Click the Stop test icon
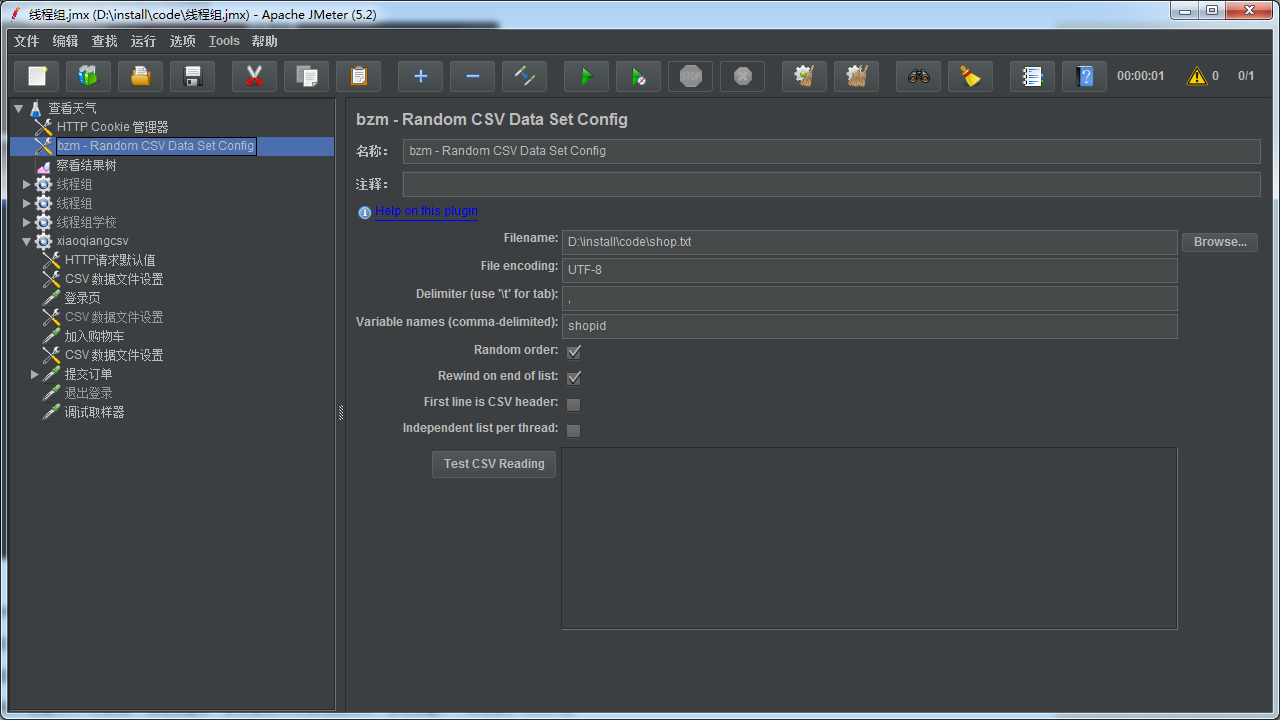Screen dimensions: 1280x720 (691, 76)
